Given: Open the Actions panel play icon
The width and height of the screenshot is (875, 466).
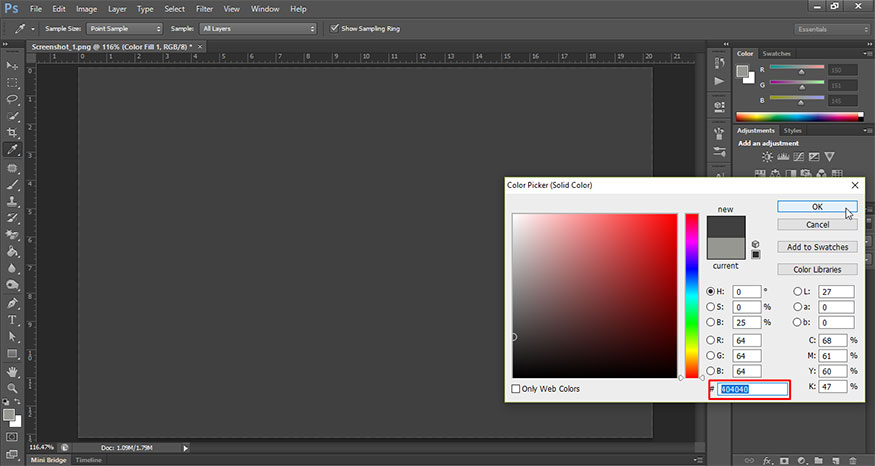Looking at the screenshot, I should coord(719,81).
